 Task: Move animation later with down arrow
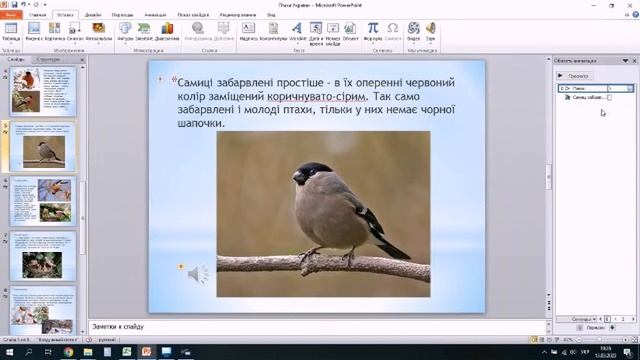[612, 328]
